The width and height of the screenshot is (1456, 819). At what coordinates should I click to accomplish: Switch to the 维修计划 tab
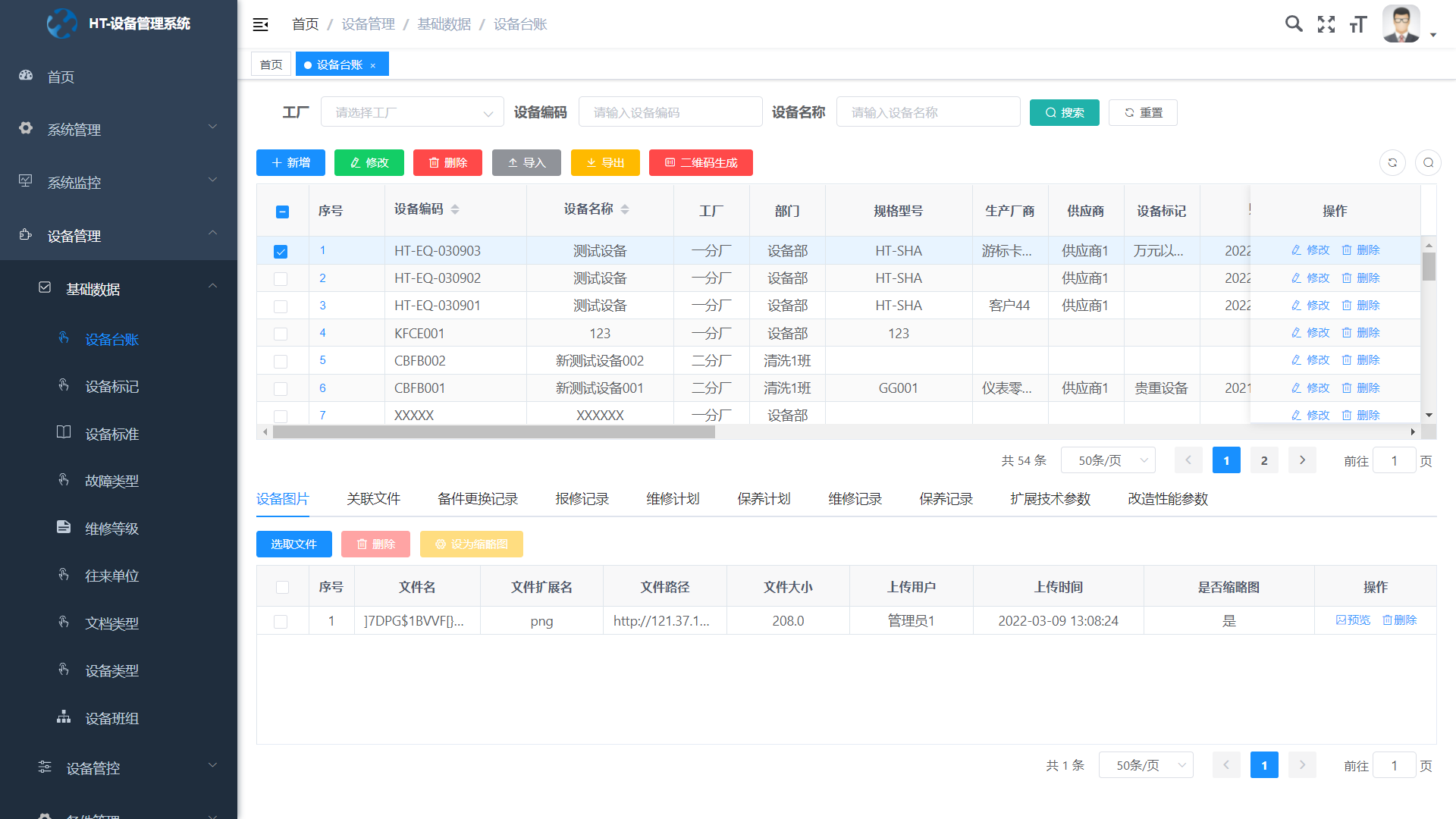pyautogui.click(x=673, y=499)
